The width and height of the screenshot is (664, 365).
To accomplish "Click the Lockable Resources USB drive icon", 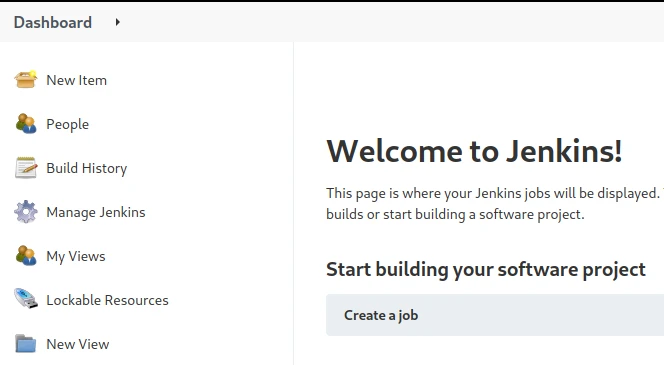I will [25, 299].
